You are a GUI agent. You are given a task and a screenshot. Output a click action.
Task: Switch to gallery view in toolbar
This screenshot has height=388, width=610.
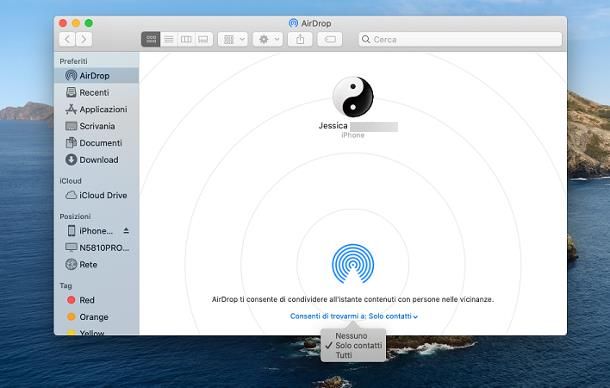[203, 39]
